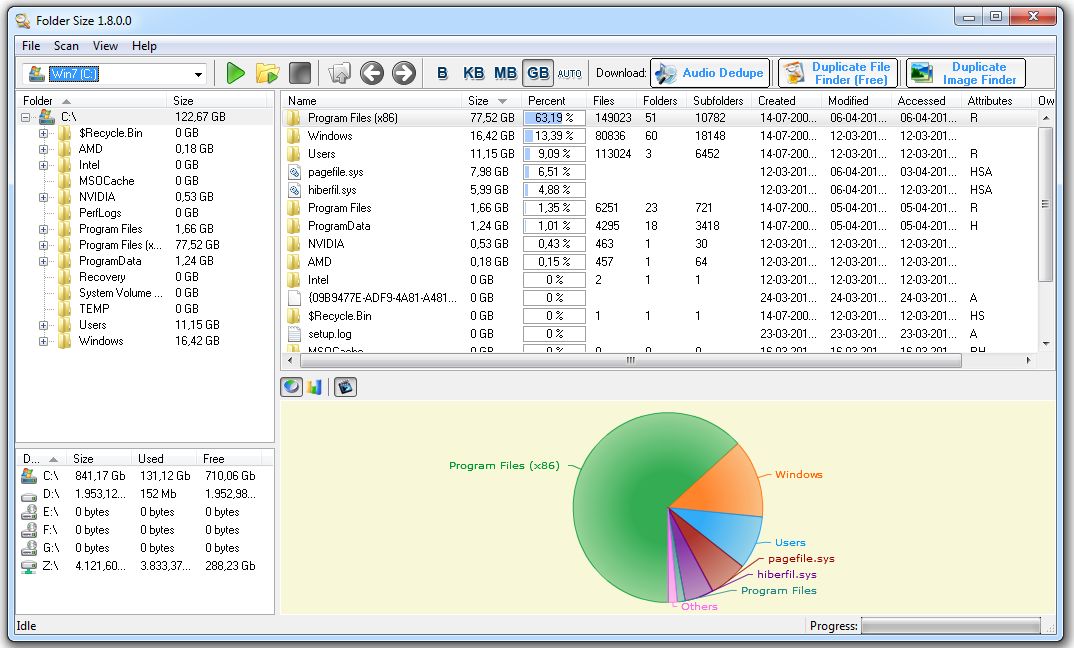This screenshot has width=1074, height=648.
Task: Click the Audio Dedupe download button
Action: tap(709, 73)
